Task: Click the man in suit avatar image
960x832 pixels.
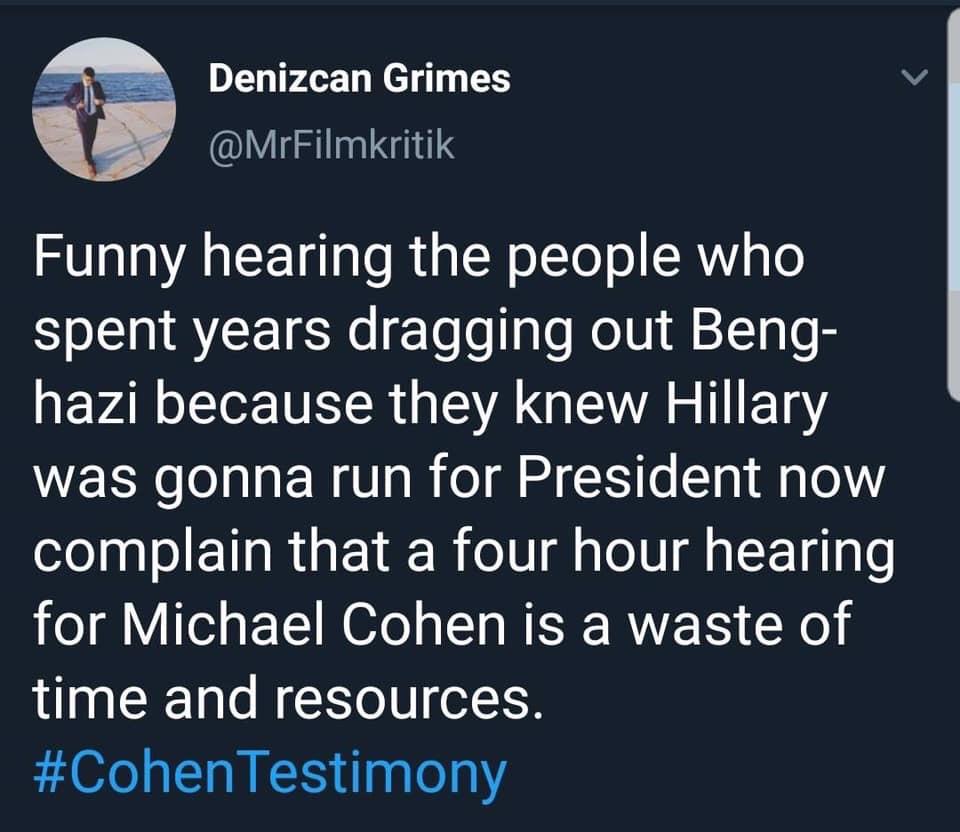Action: 104,110
